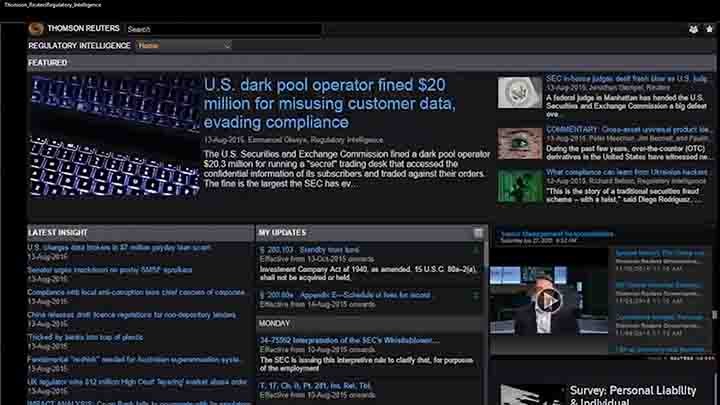Click the illuminated keyboard featured image
720x405 pixels.
tap(115, 137)
